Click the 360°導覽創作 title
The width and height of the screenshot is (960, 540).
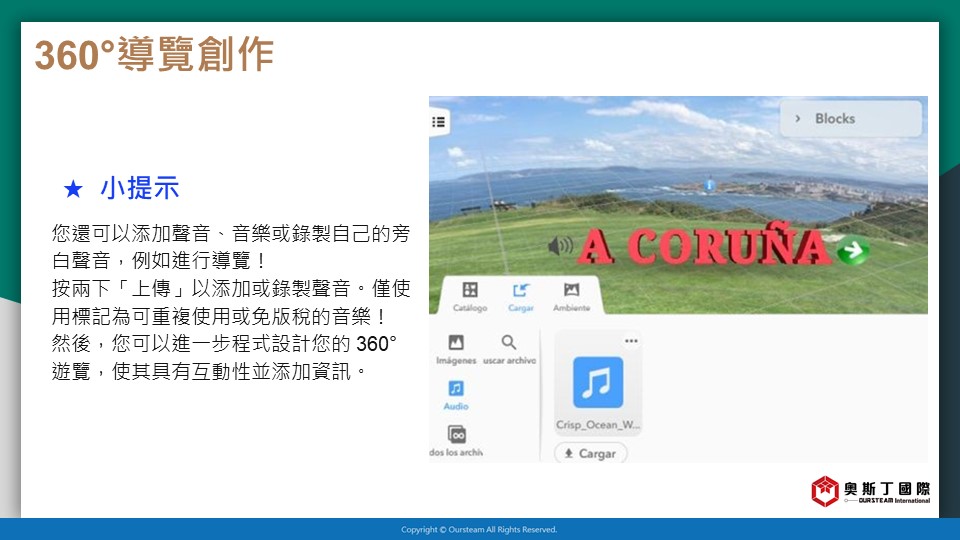coord(154,54)
